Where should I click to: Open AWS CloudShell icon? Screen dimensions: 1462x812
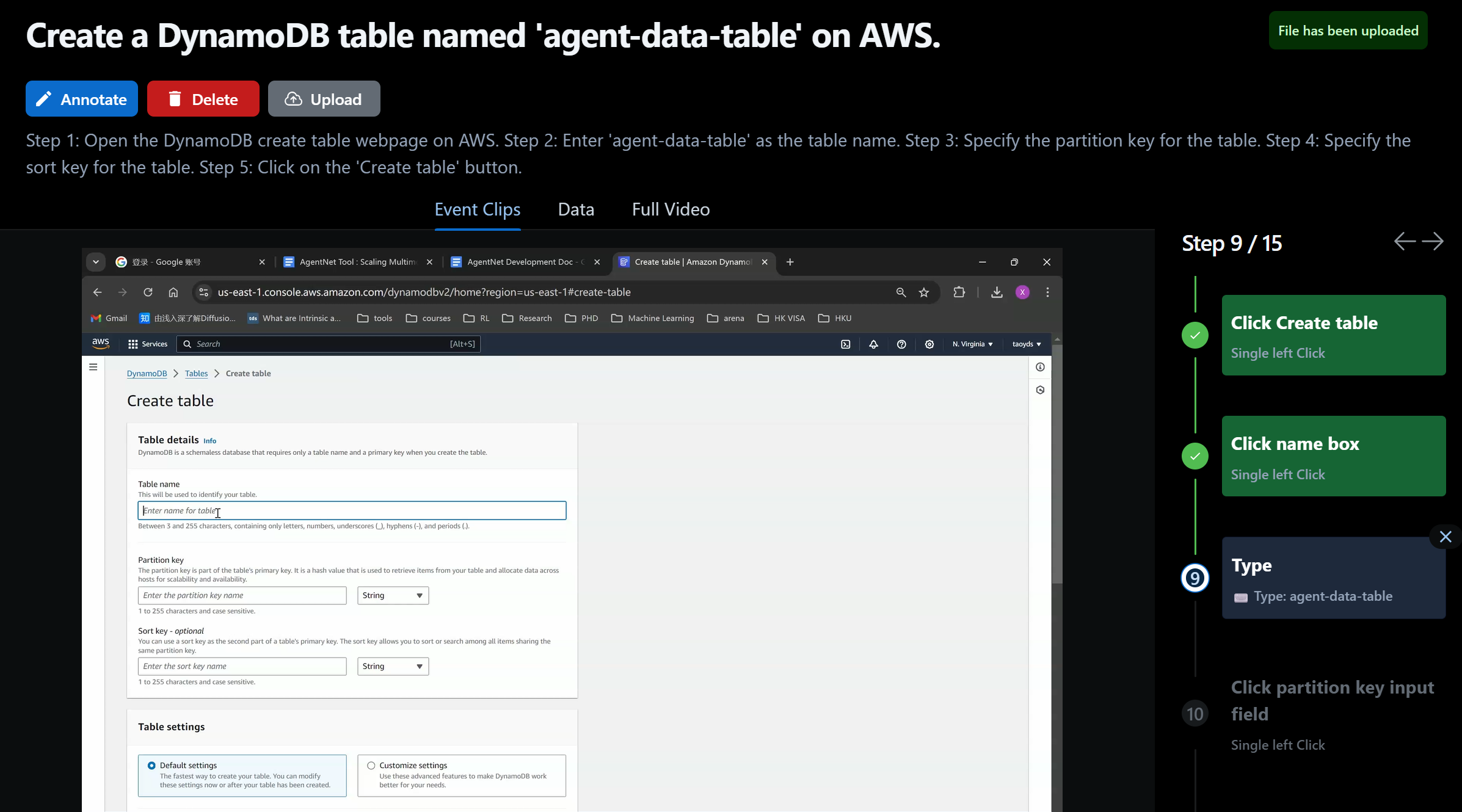pos(846,344)
